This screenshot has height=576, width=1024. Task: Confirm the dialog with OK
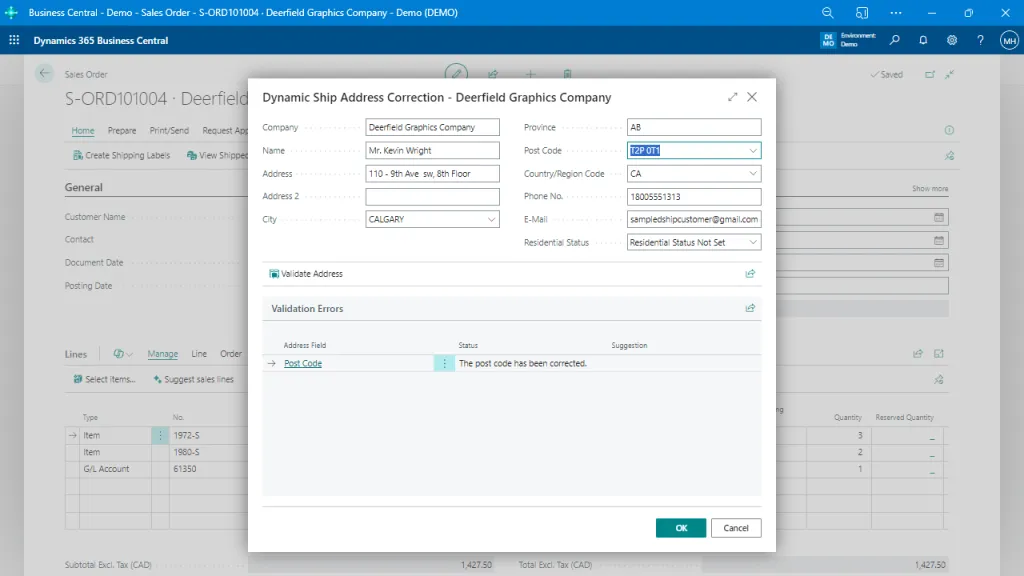[x=680, y=527]
